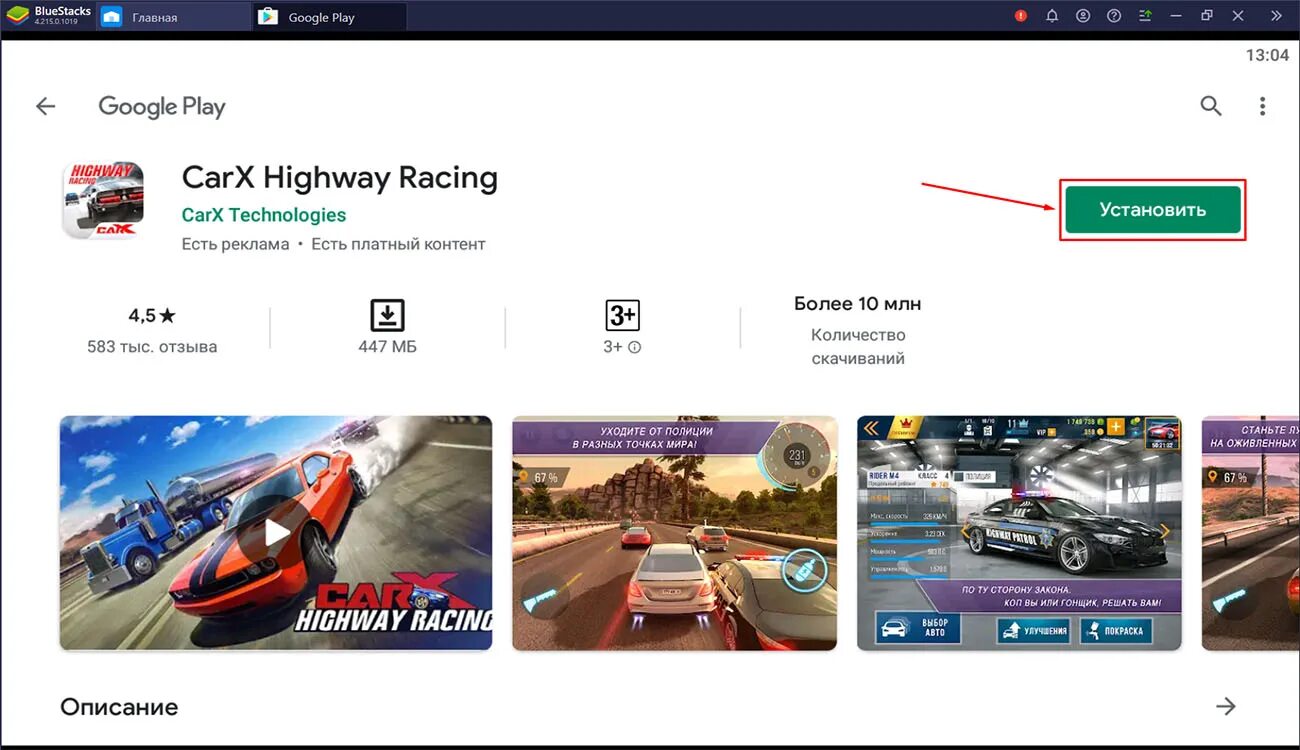Open the police chase screenshot

click(675, 533)
